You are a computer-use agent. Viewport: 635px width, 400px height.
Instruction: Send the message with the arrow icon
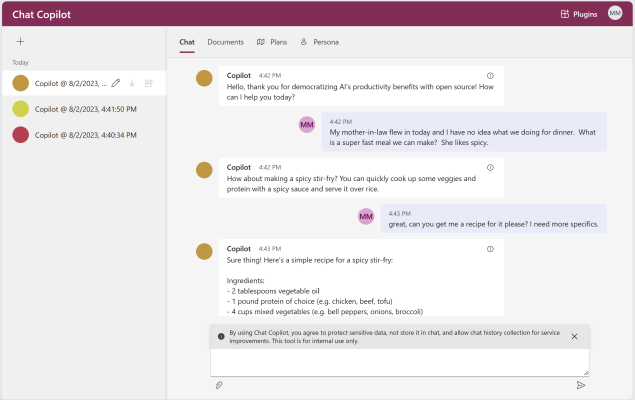tap(581, 385)
